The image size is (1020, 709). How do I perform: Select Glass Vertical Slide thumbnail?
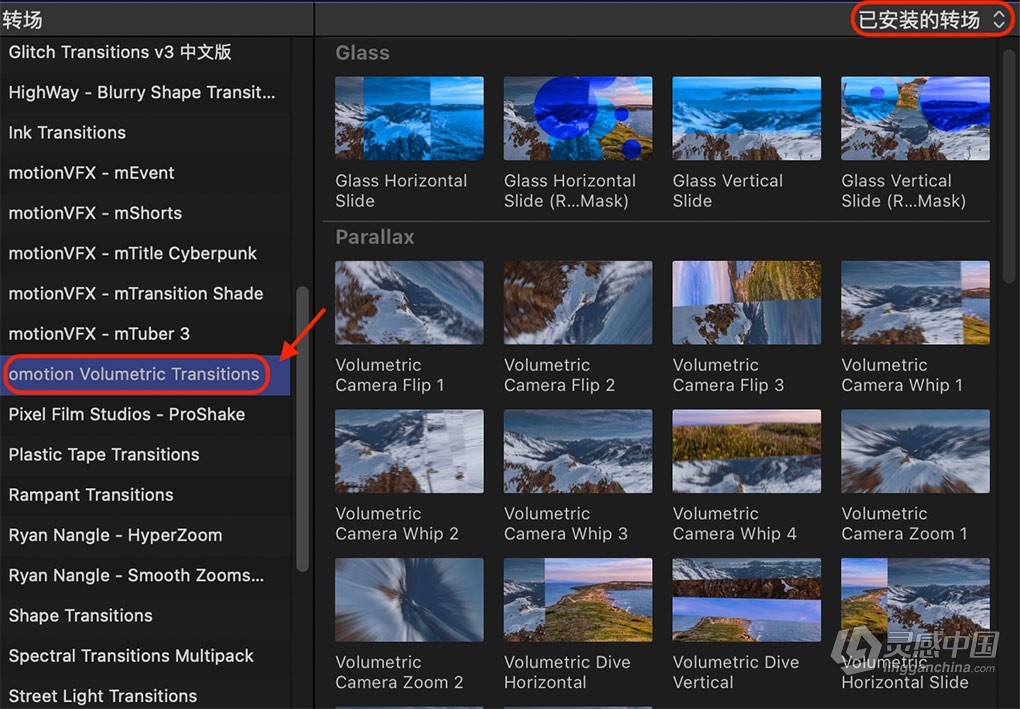[746, 118]
